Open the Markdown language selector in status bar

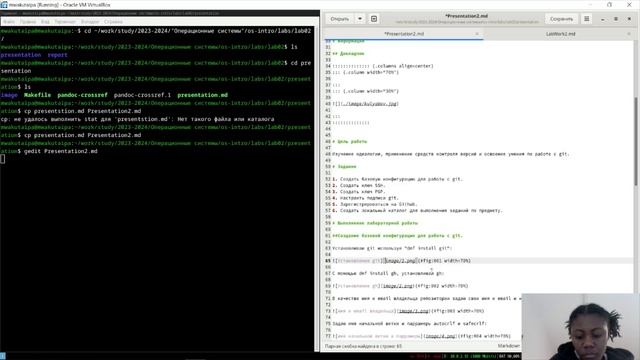[509, 346]
